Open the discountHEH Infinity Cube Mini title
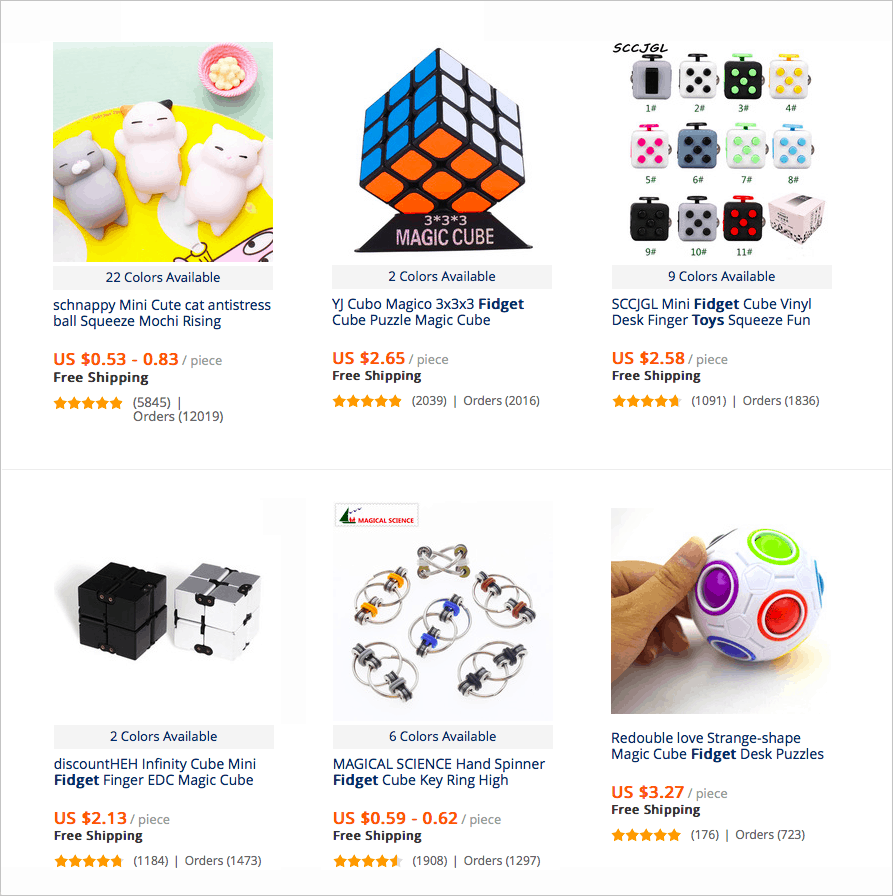Screen dimensions: 893x896 pos(155,772)
